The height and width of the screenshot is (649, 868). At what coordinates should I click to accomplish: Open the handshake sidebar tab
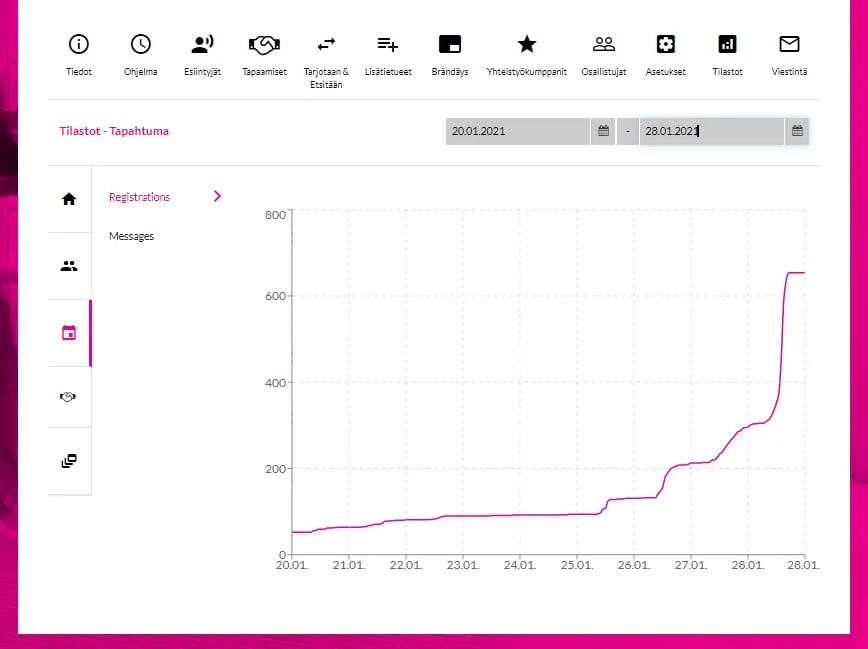(x=69, y=397)
